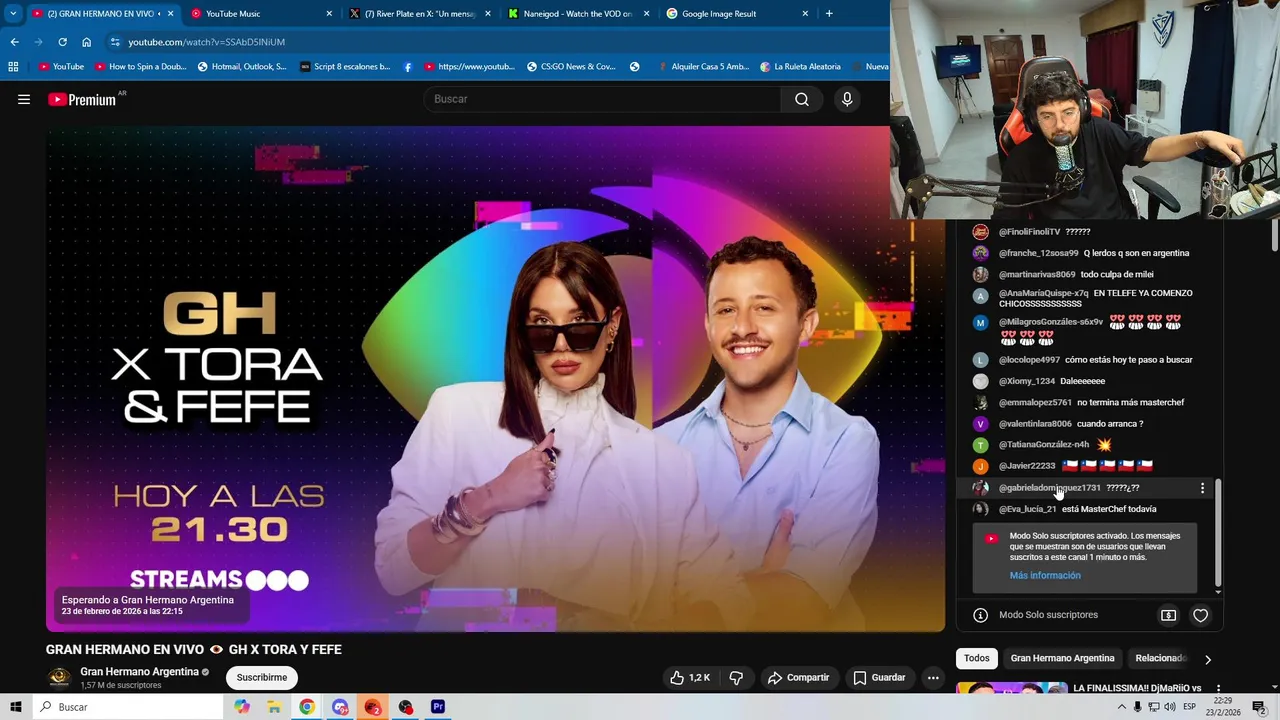Close the YouTube Music tab
Viewport: 1280px width, 720px height.
(x=329, y=14)
